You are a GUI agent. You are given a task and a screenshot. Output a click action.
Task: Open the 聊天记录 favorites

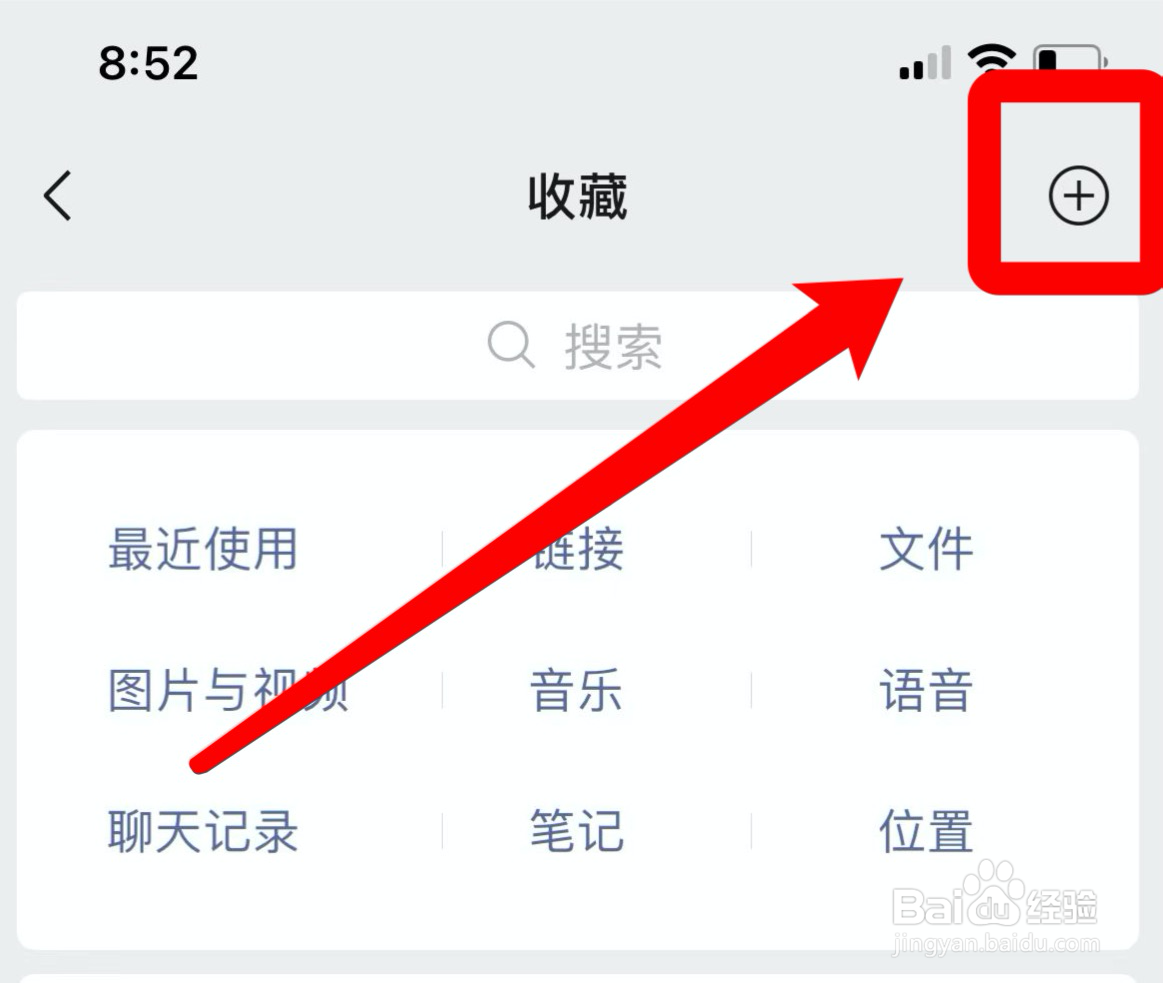click(203, 831)
